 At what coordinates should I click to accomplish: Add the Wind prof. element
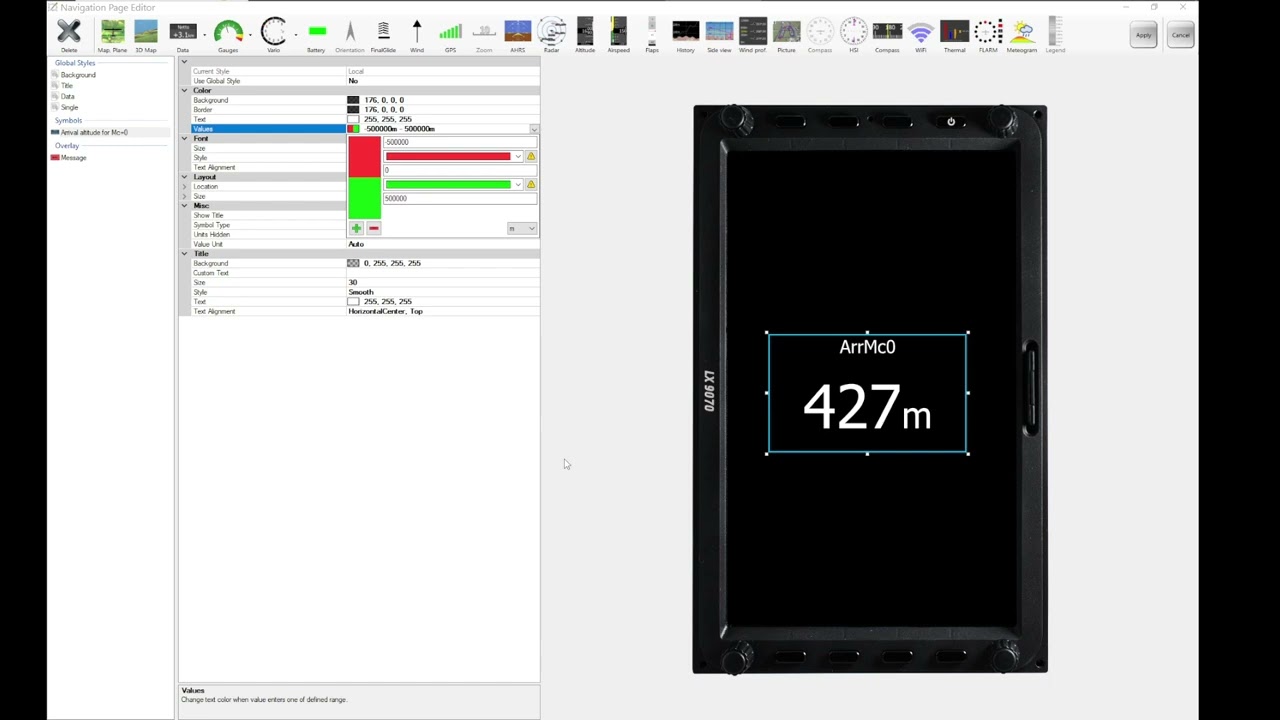click(x=752, y=34)
